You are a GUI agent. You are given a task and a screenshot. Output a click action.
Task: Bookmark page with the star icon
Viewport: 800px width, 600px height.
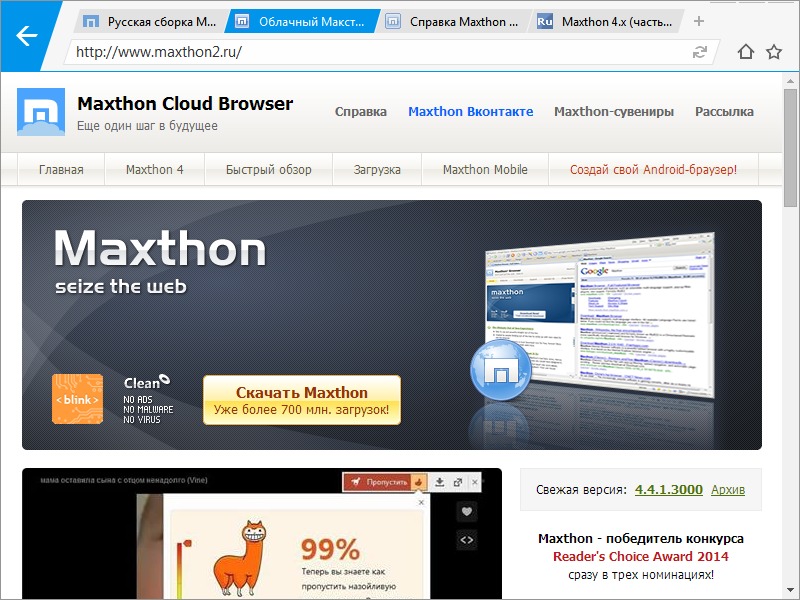[773, 52]
